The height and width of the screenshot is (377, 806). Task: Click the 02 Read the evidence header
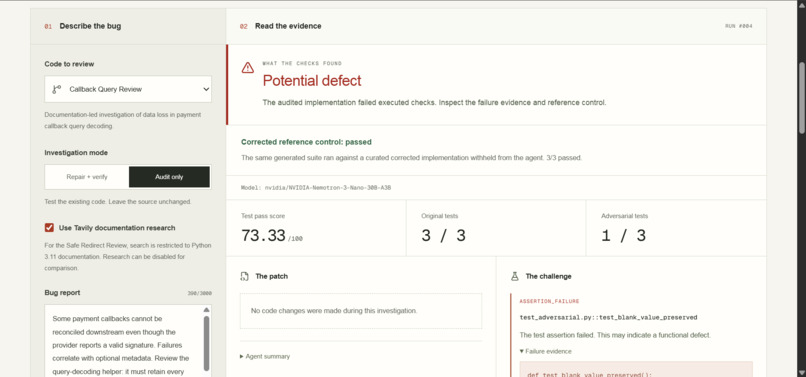tap(281, 26)
